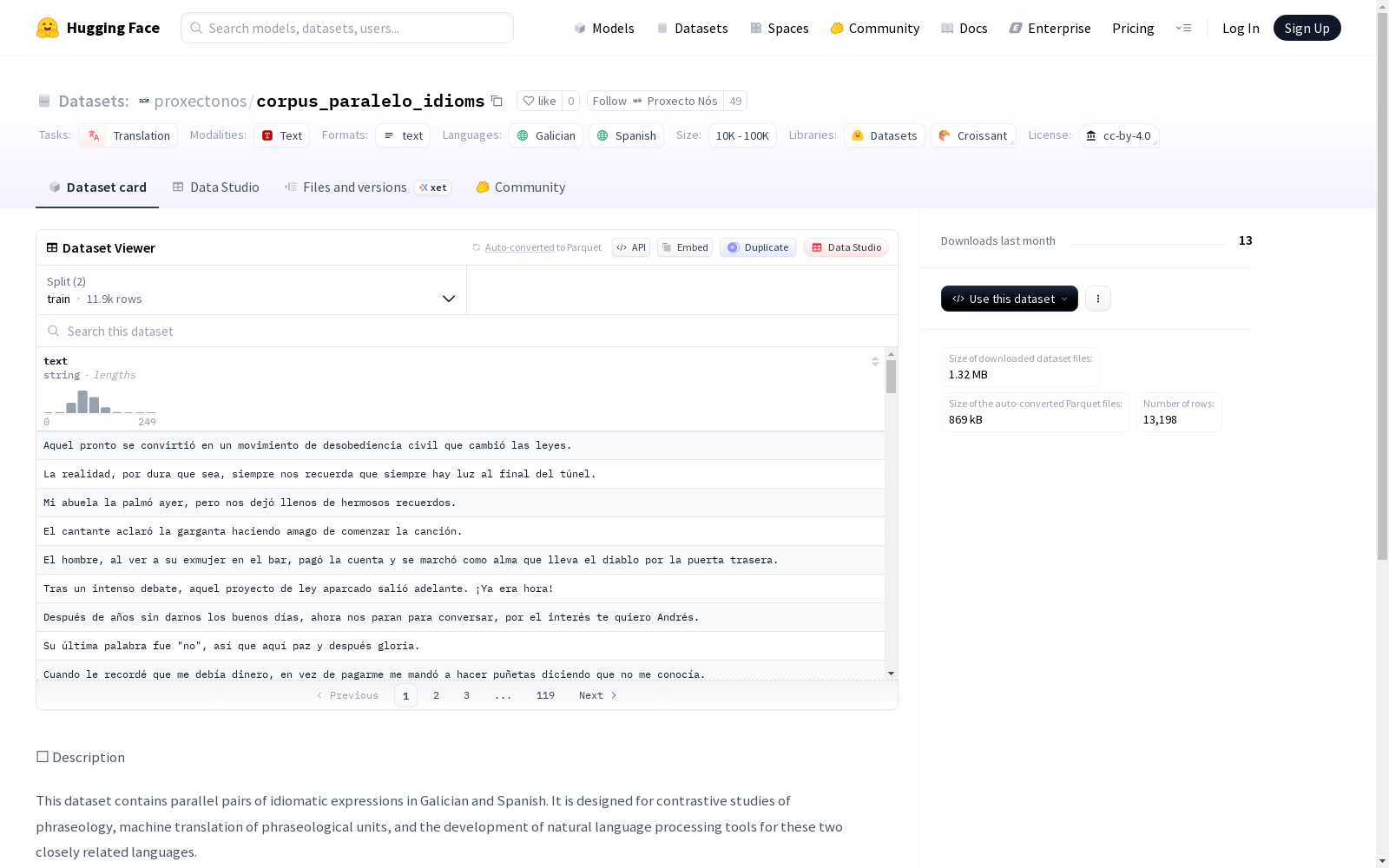This screenshot has height=868, width=1389.
Task: Click the Description section heading
Action: (x=81, y=757)
